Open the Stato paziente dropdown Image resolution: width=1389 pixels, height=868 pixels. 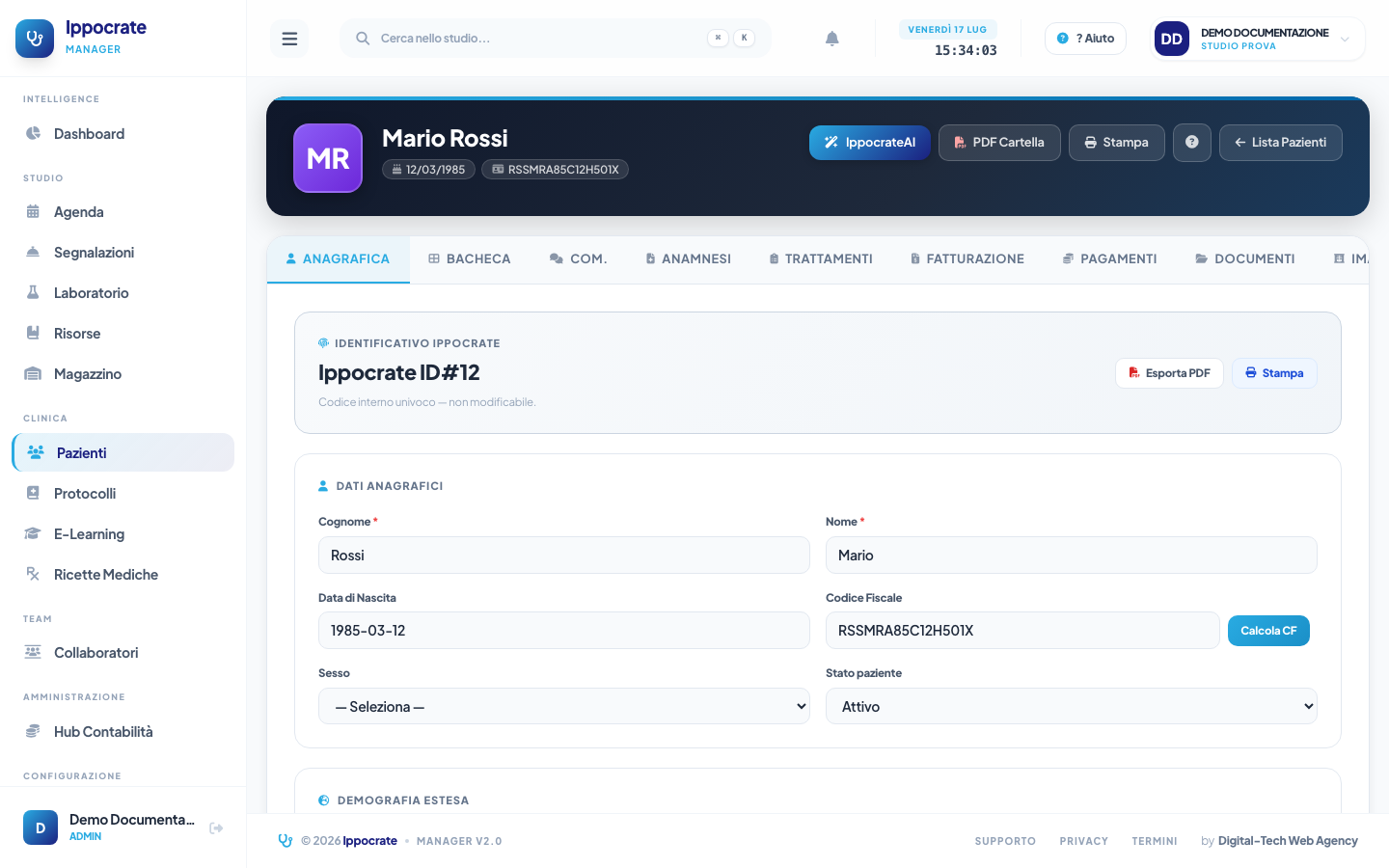pyautogui.click(x=1072, y=706)
